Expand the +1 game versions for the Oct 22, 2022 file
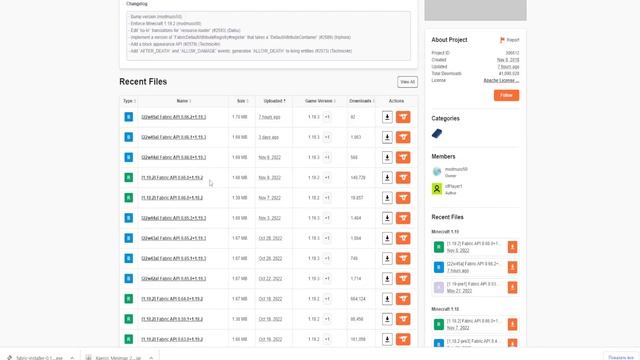The width and height of the screenshot is (640, 360). 327,279
